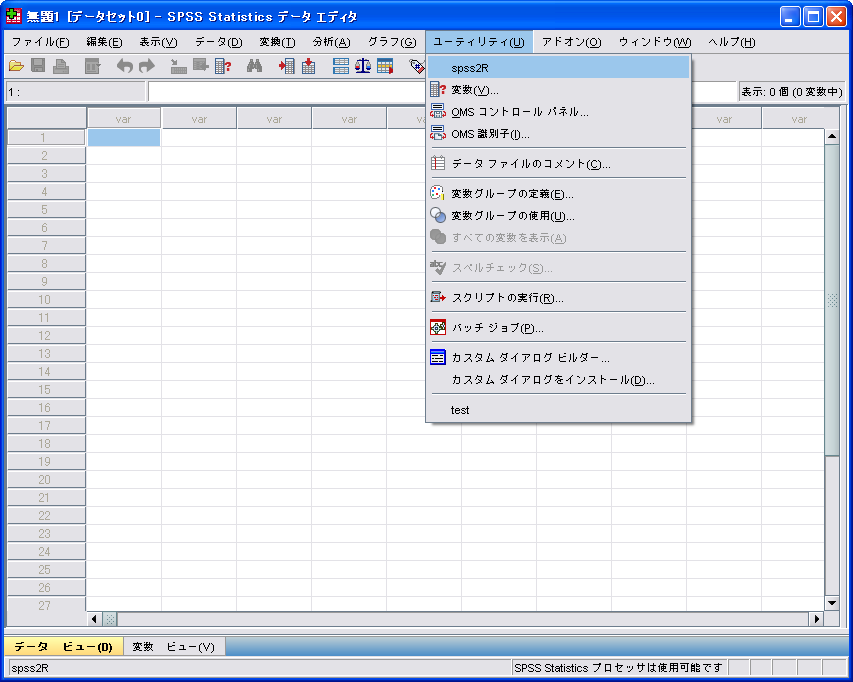The height and width of the screenshot is (682, 853).
Task: Click the vertical scrollbar down arrow
Action: click(x=831, y=603)
